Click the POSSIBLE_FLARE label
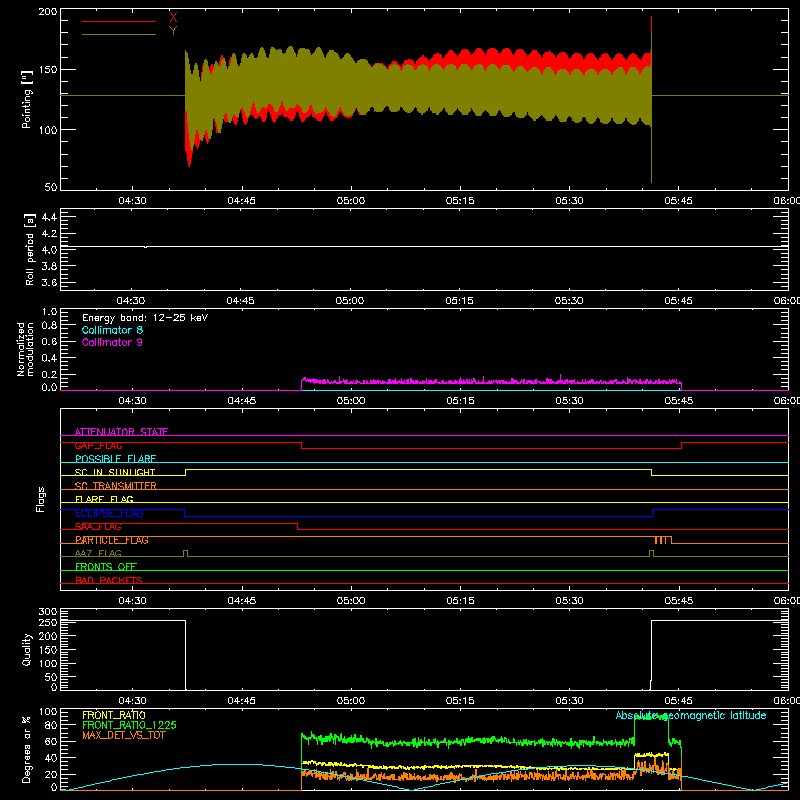800x800 pixels. tap(115, 459)
